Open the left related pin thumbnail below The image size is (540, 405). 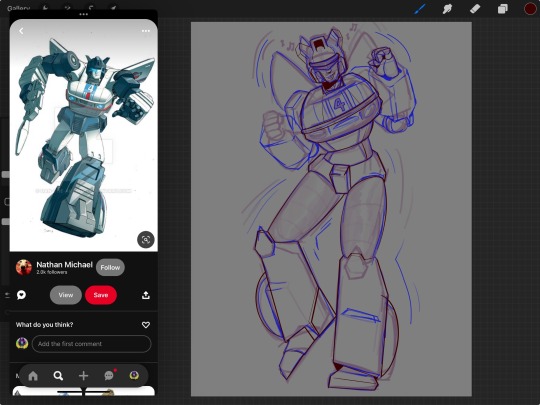(47, 391)
